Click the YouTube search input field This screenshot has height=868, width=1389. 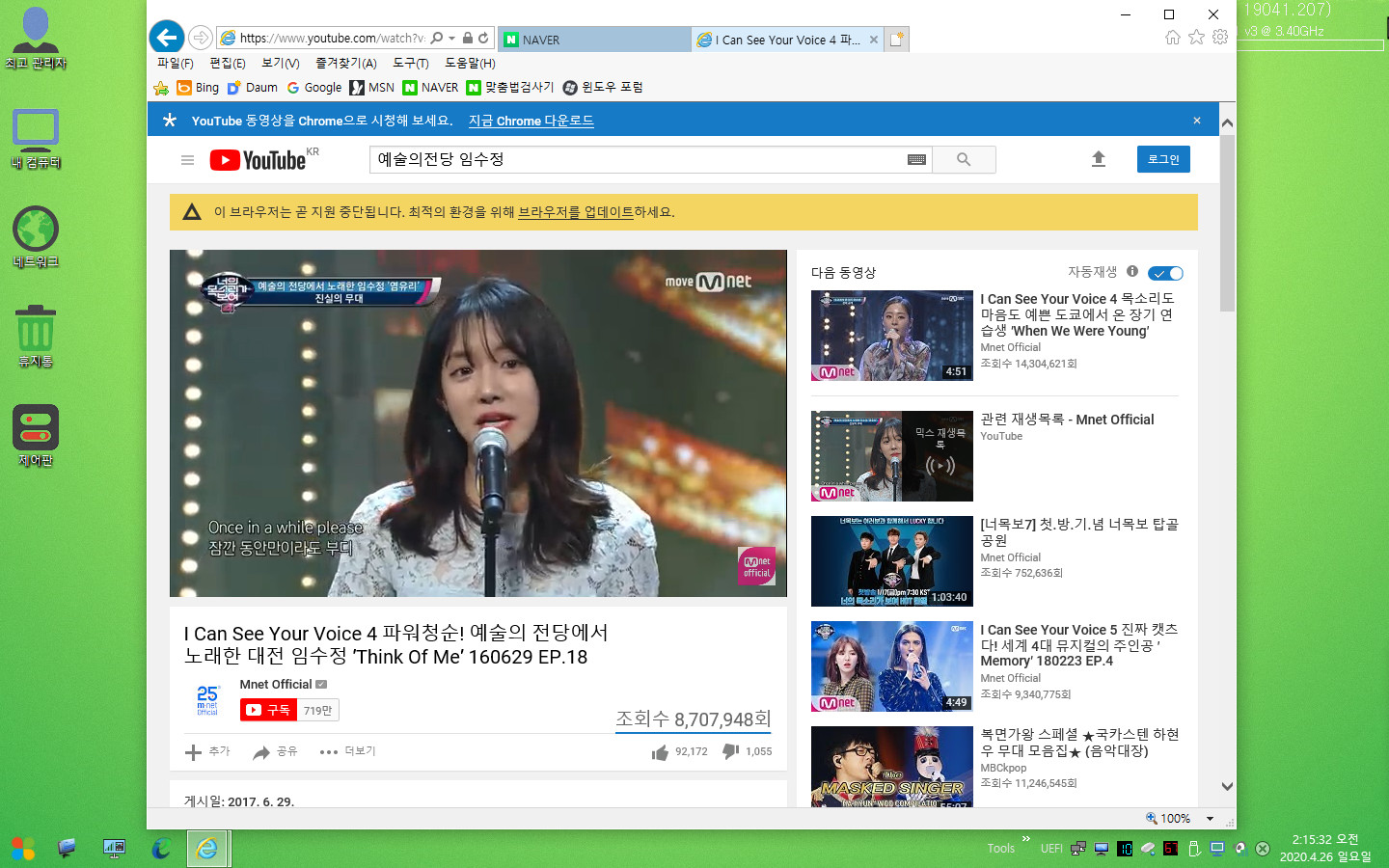pos(638,159)
